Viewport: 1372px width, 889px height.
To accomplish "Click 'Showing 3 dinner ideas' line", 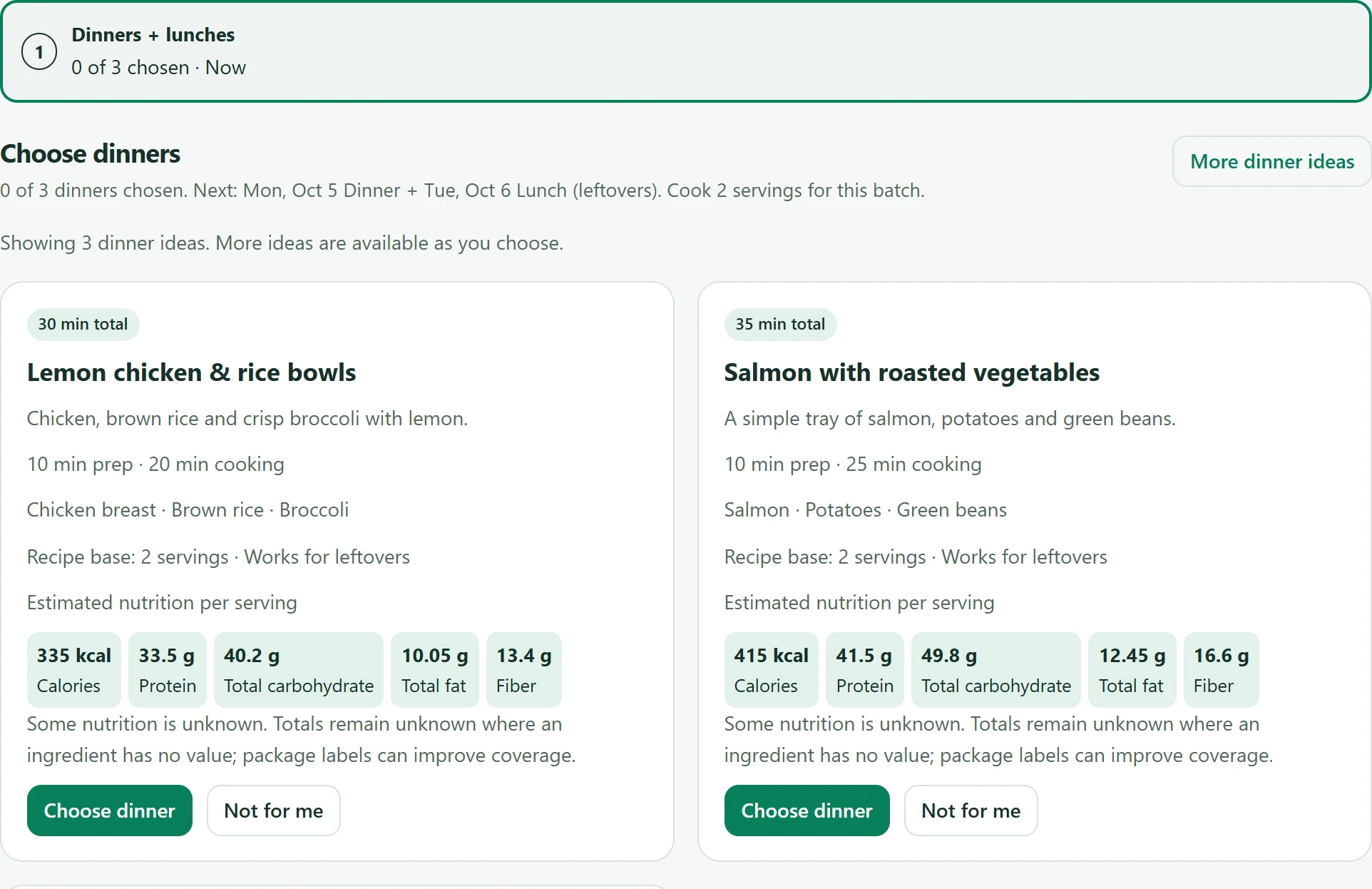I will (x=282, y=243).
